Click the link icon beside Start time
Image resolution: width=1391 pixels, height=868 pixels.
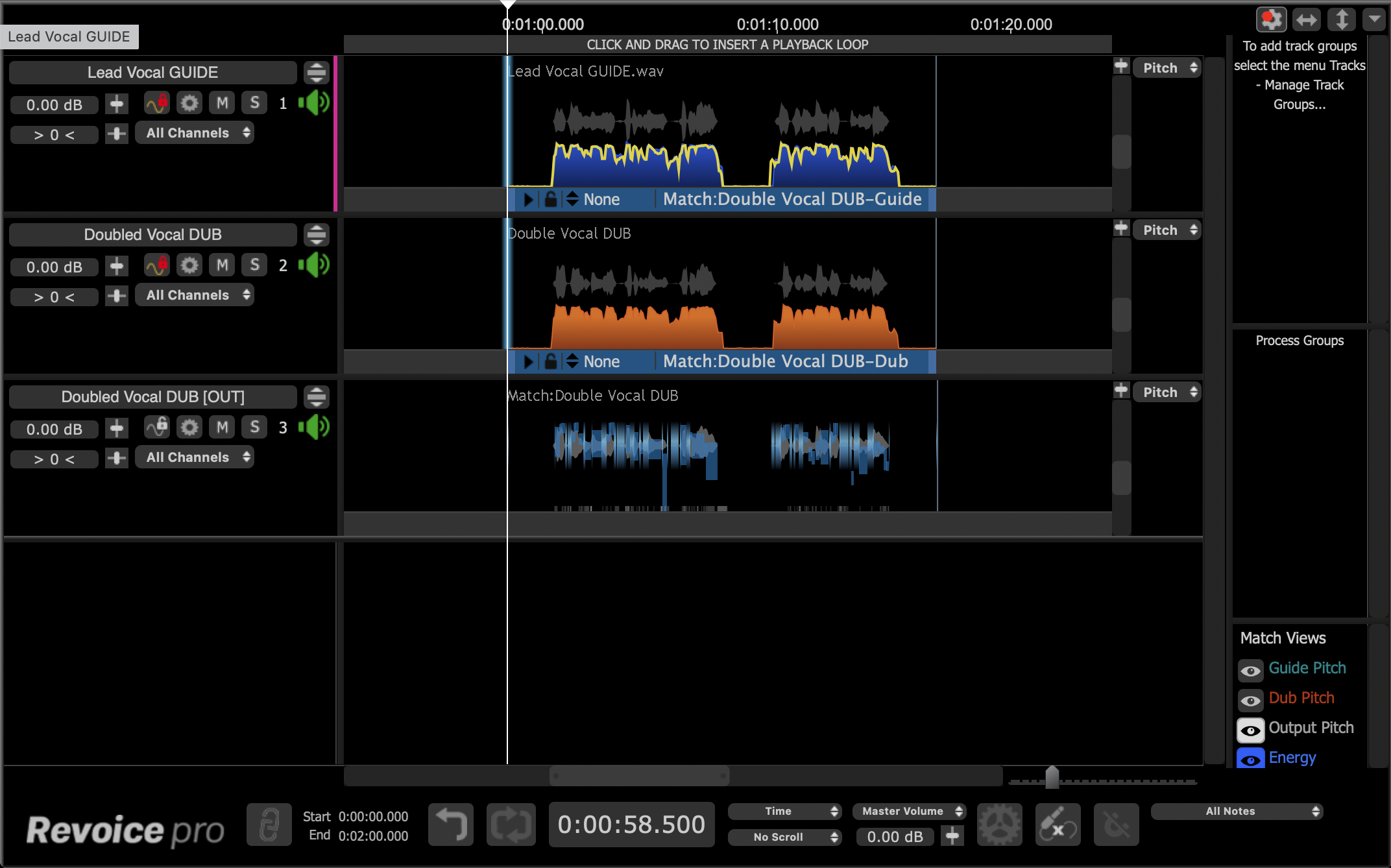(x=269, y=825)
